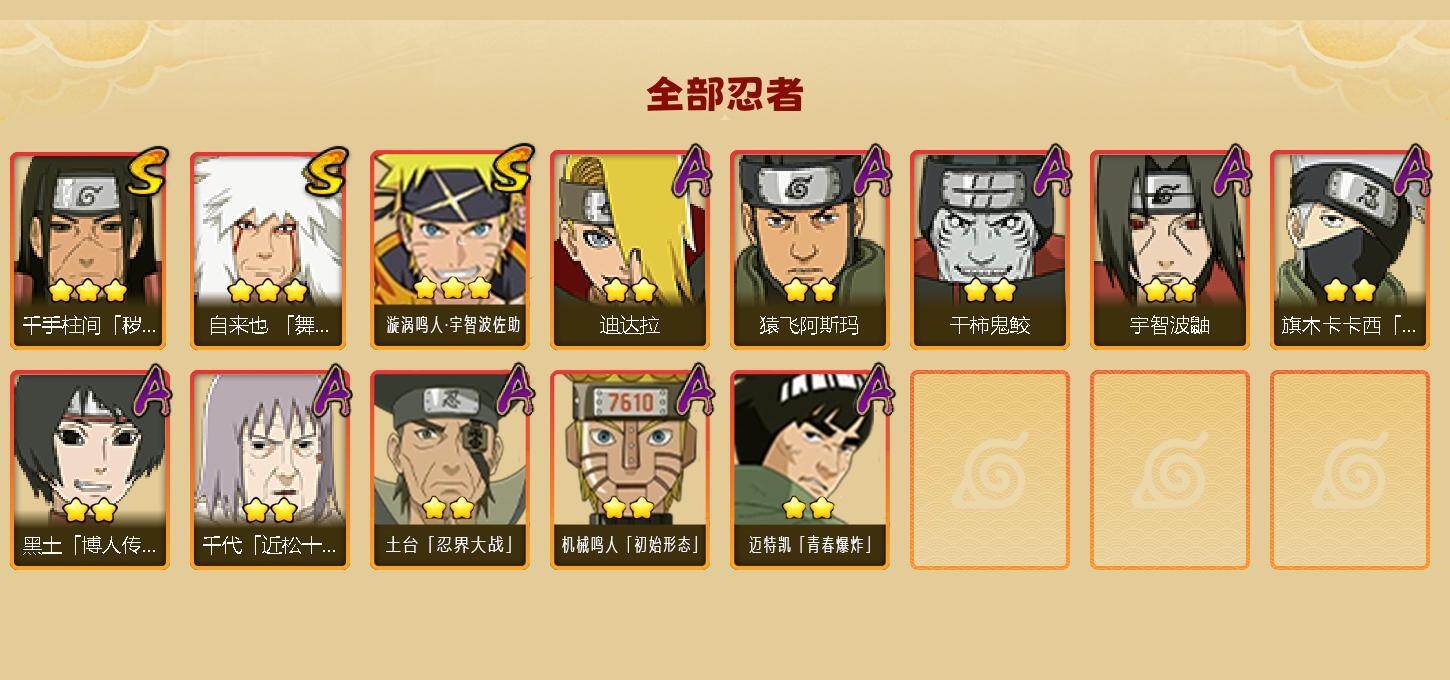Click the 机械鸣人「初始形态」 card

630,470
